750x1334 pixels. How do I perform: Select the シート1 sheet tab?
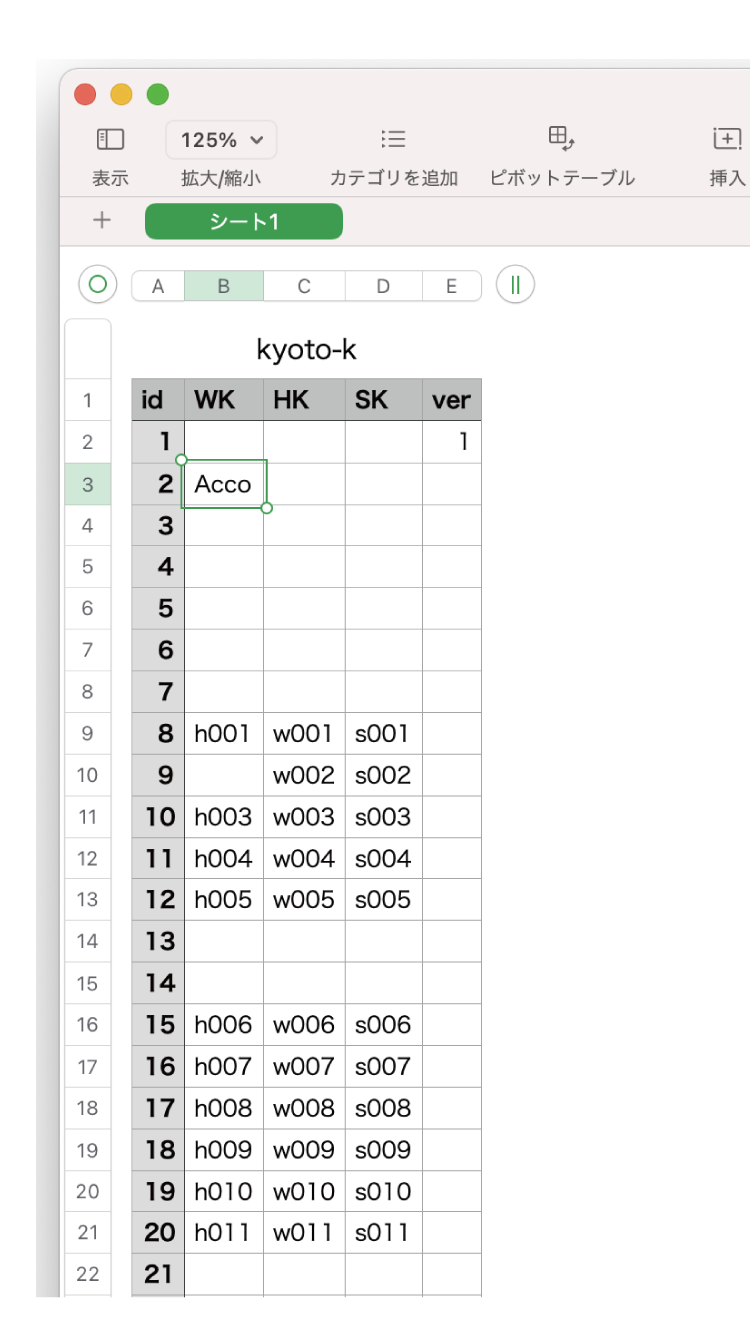click(244, 222)
